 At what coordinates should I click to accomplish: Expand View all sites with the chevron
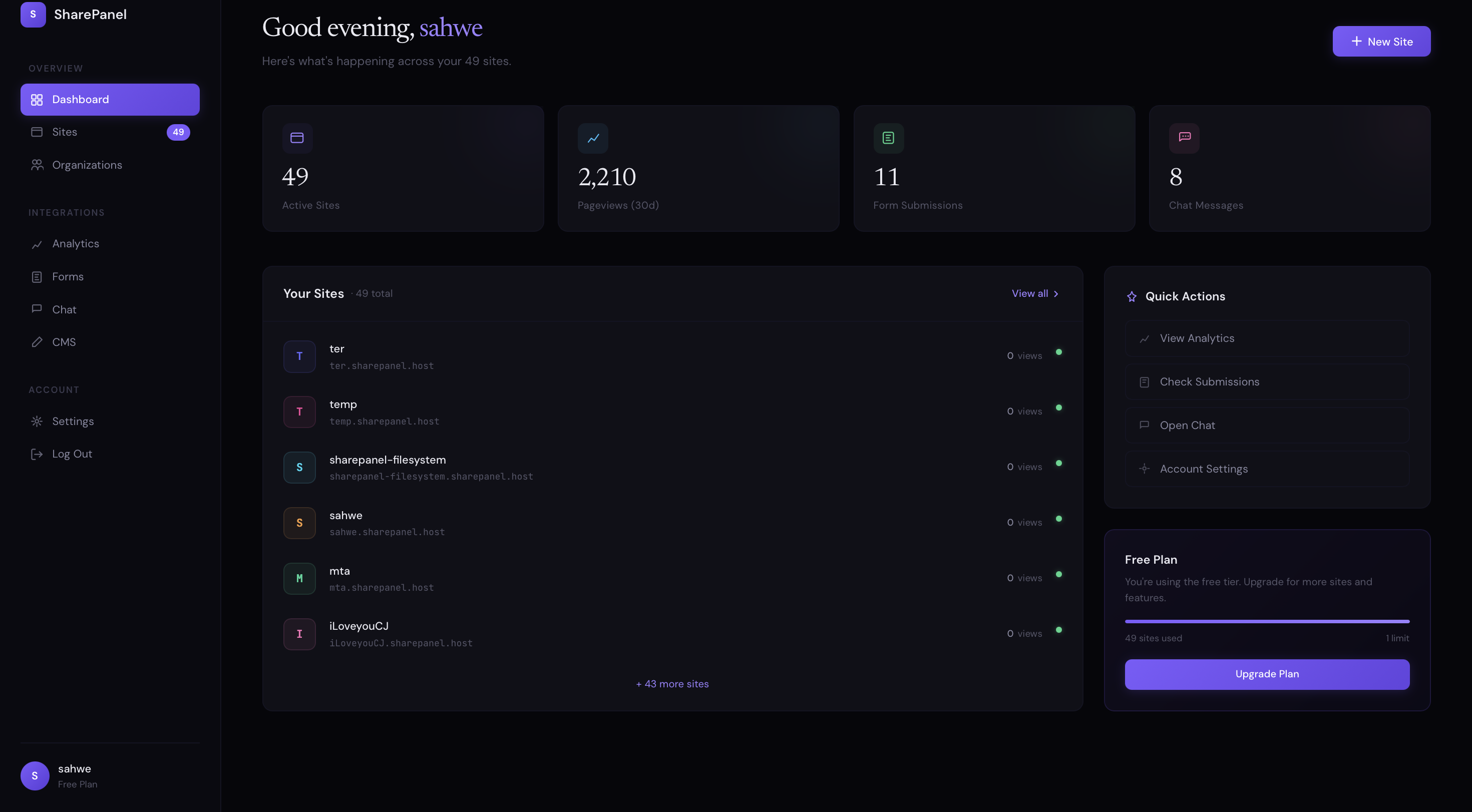[1055, 293]
